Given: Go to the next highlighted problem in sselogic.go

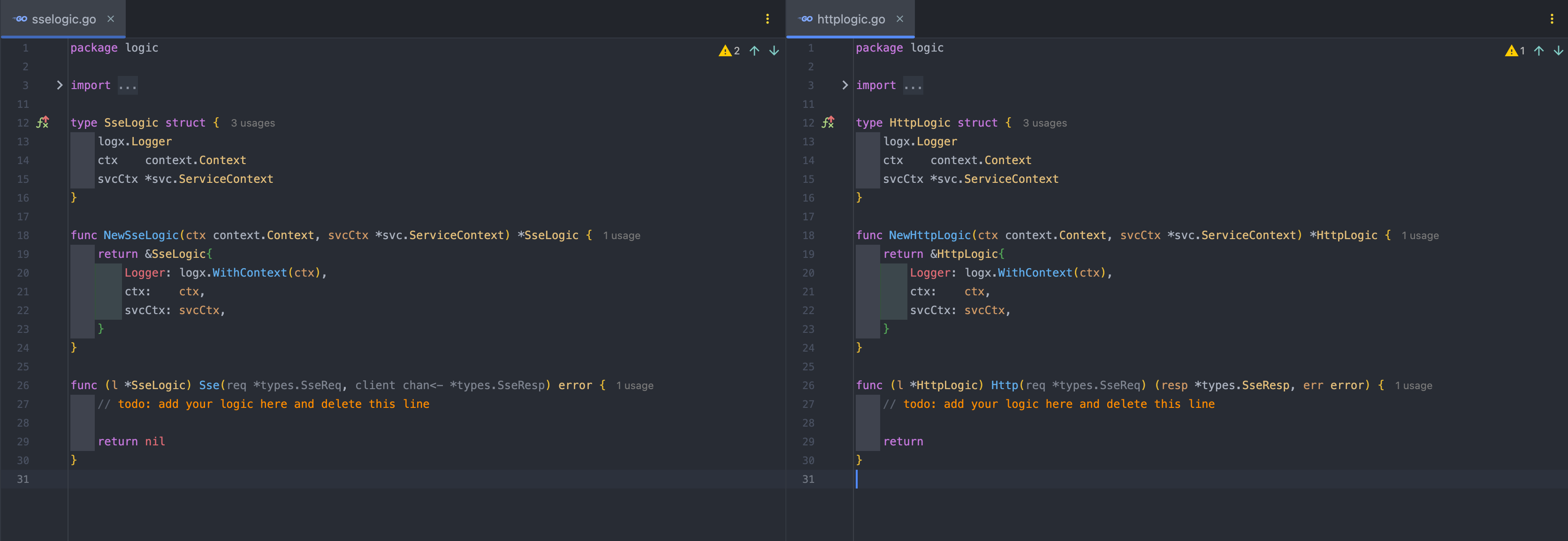Looking at the screenshot, I should click(774, 51).
